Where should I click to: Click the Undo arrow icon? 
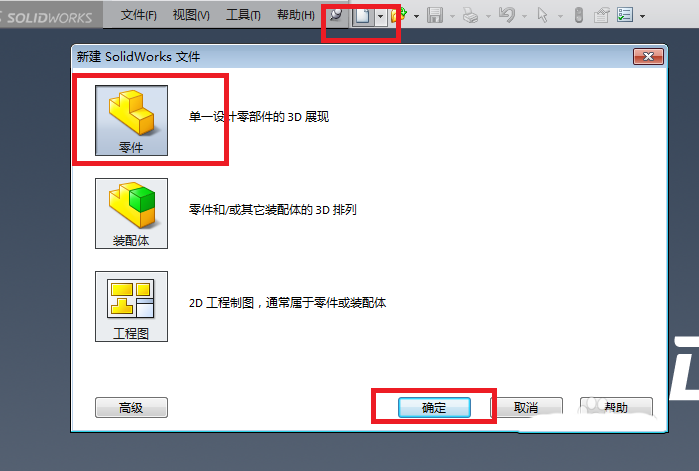point(507,16)
